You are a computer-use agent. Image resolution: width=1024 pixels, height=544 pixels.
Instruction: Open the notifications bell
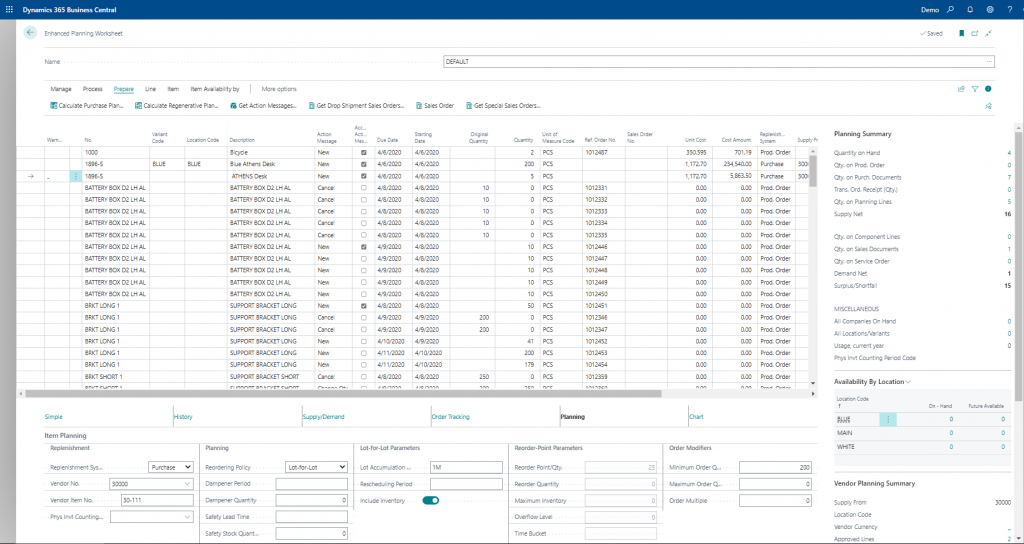coord(970,9)
